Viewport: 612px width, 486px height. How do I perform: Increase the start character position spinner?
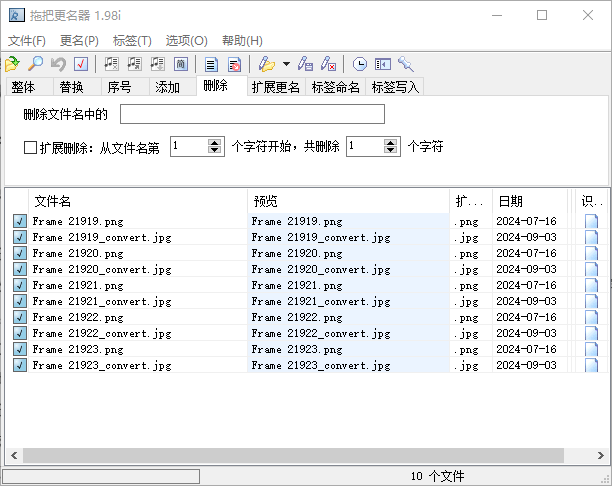point(214,142)
